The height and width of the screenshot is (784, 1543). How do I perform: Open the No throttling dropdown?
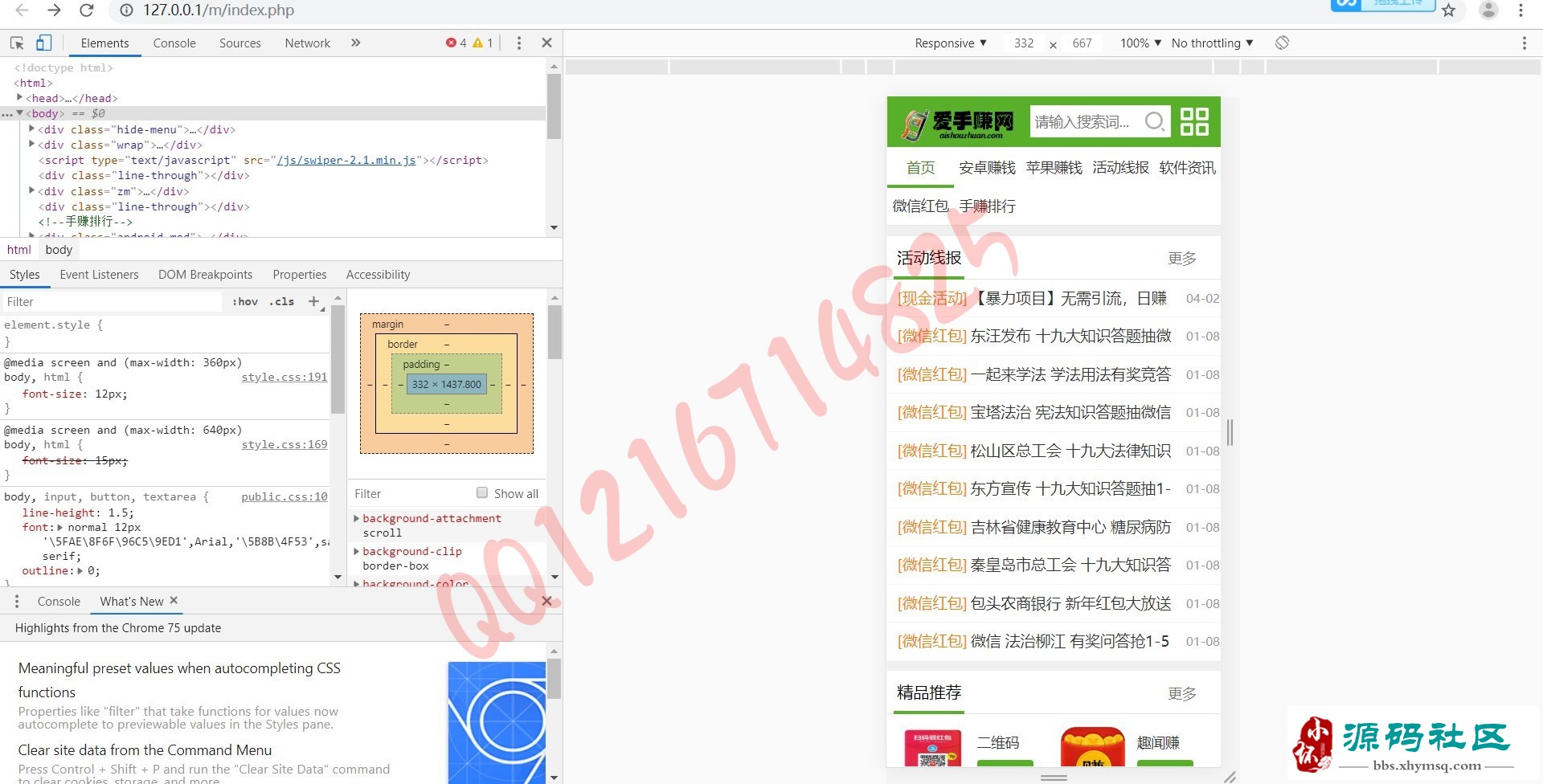(x=1212, y=43)
